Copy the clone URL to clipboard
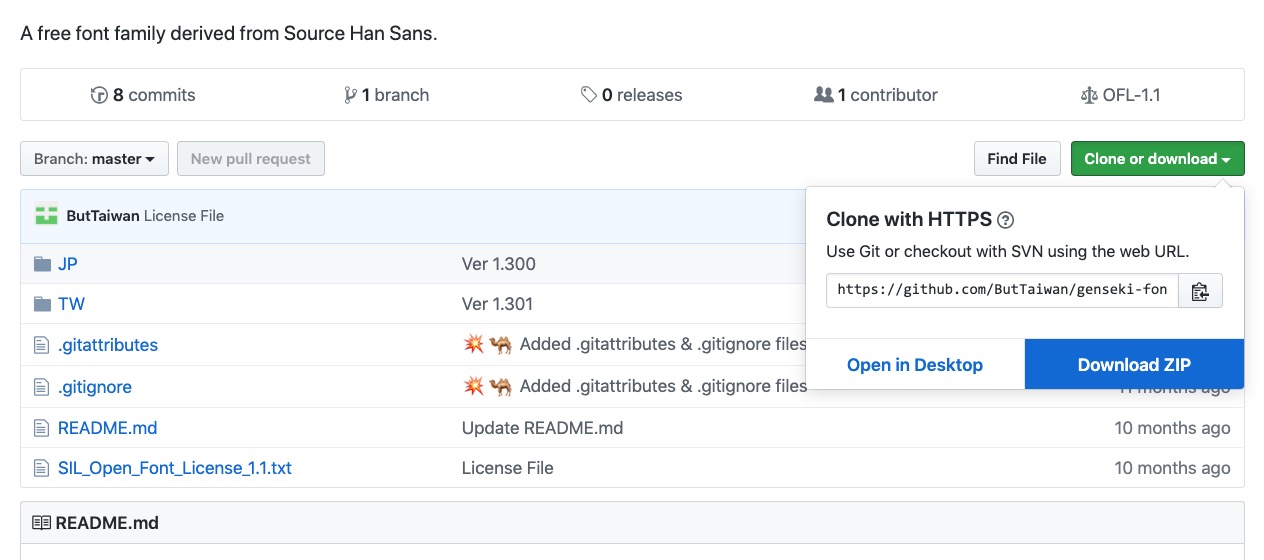 [1200, 291]
